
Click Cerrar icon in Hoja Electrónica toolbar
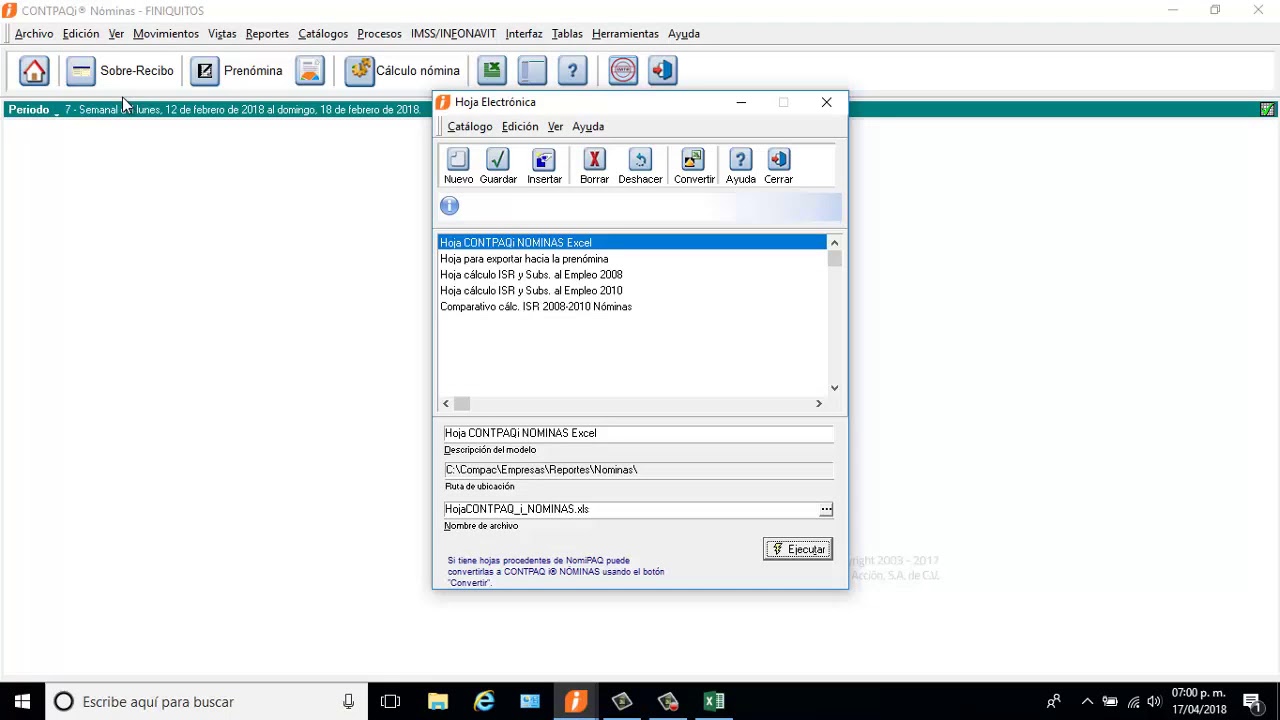pyautogui.click(x=778, y=166)
